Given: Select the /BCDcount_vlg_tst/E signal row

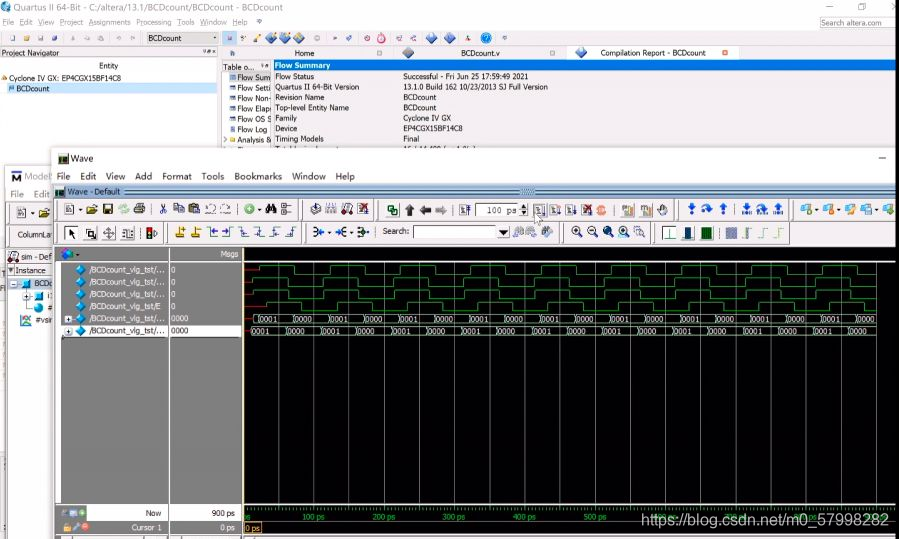Looking at the screenshot, I should click(124, 306).
